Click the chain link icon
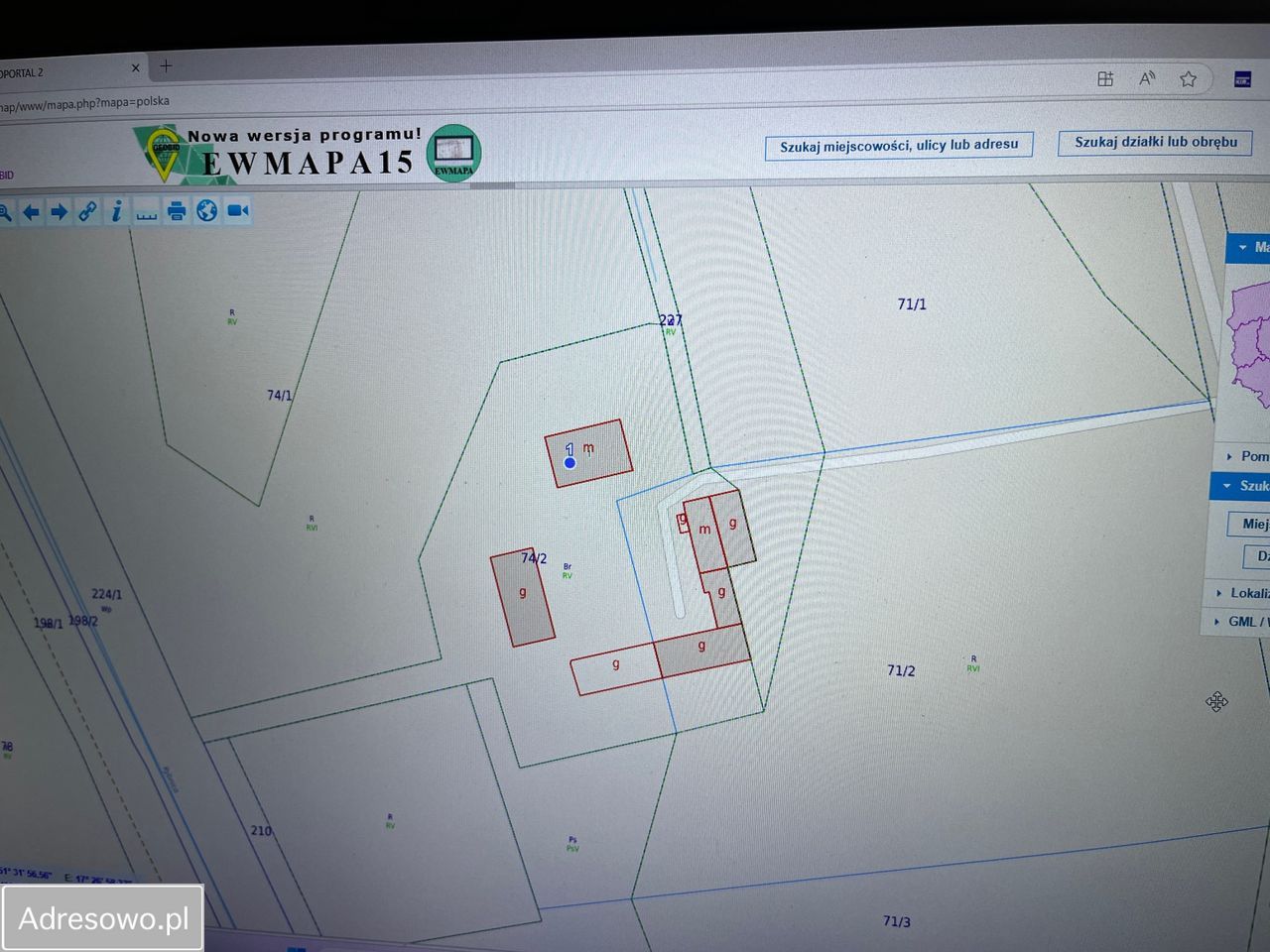This screenshot has height=952, width=1270. click(88, 211)
